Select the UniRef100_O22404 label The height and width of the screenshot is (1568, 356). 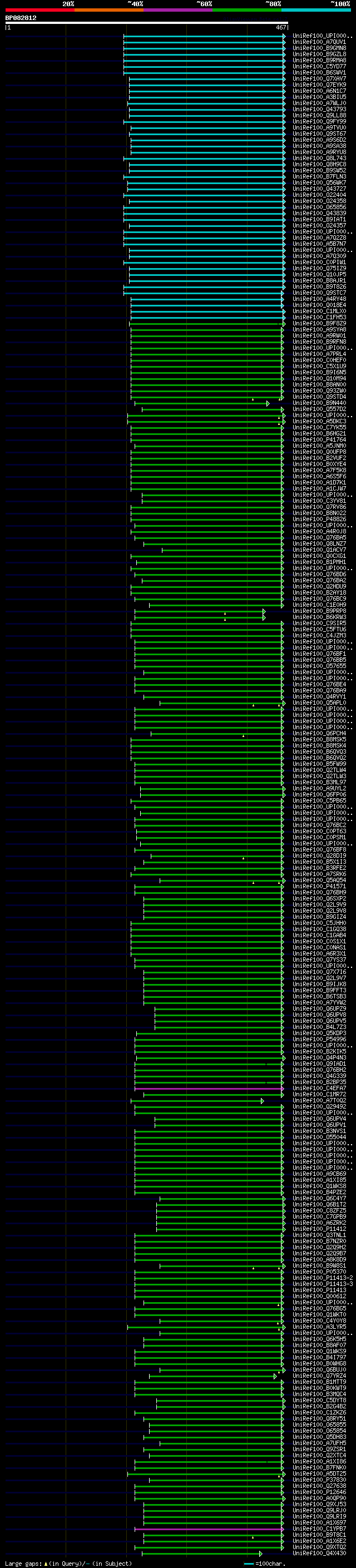click(x=319, y=195)
